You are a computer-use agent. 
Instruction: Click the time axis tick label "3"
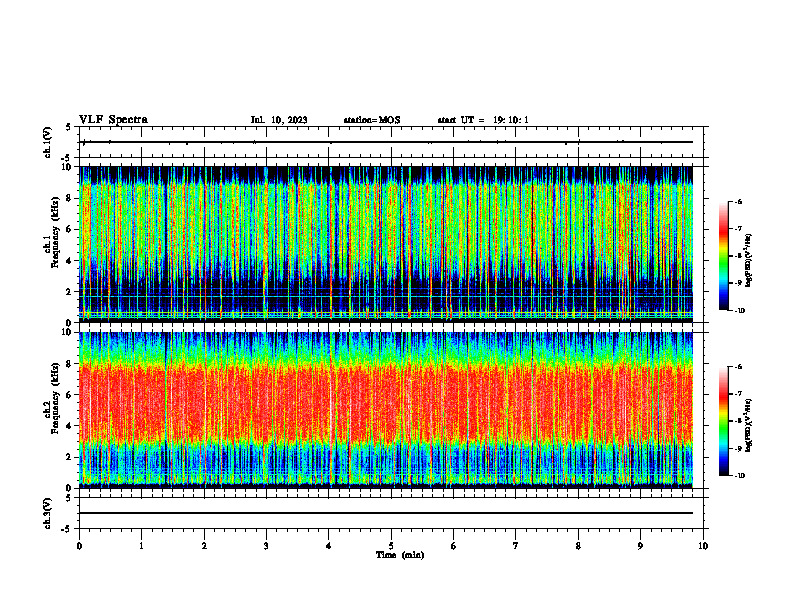point(266,546)
